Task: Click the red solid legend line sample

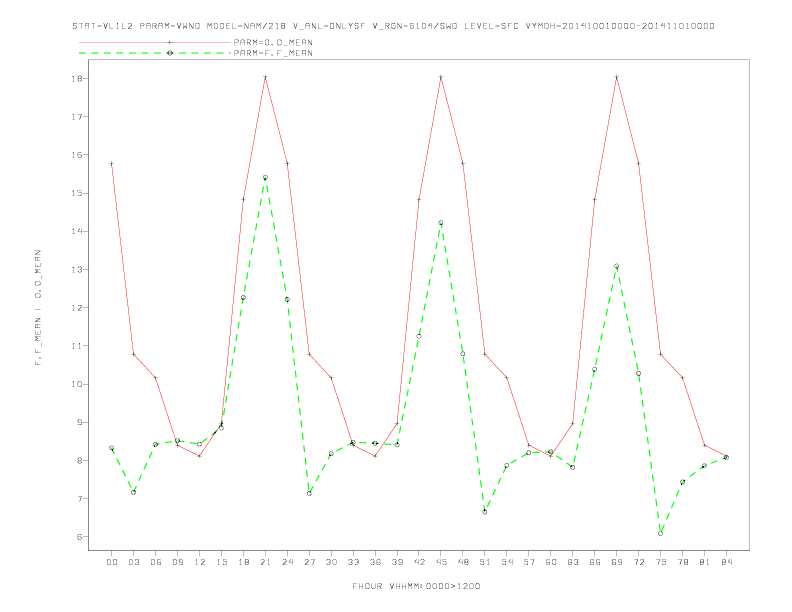Action: 155,42
